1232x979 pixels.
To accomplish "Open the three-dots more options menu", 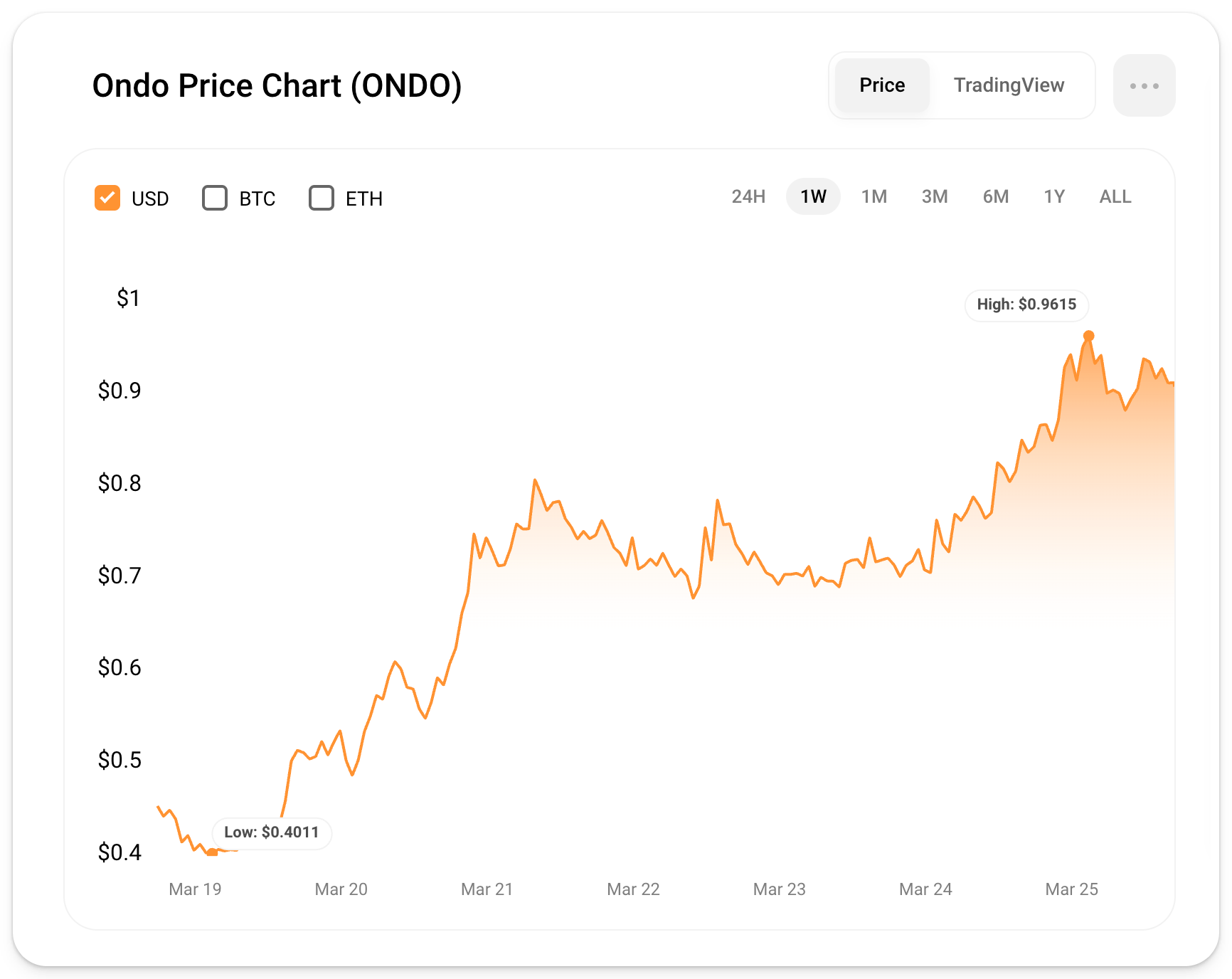I will [x=1144, y=85].
